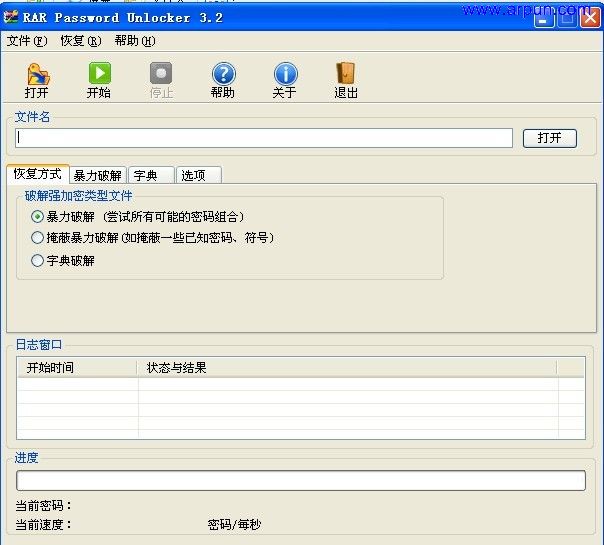Click the 打开 (Open) toolbar icon
Screen dimensions: 604x545
37,75
